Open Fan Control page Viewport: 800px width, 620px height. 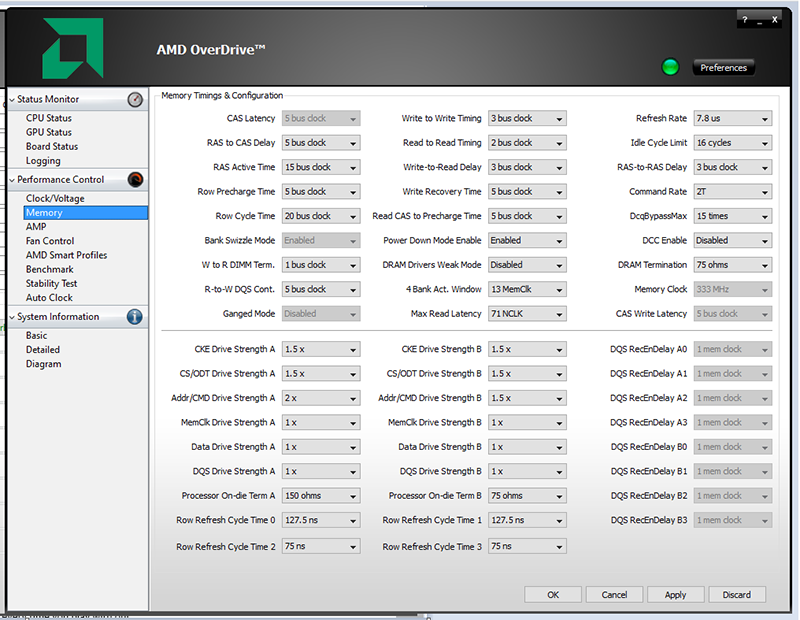click(x=50, y=241)
